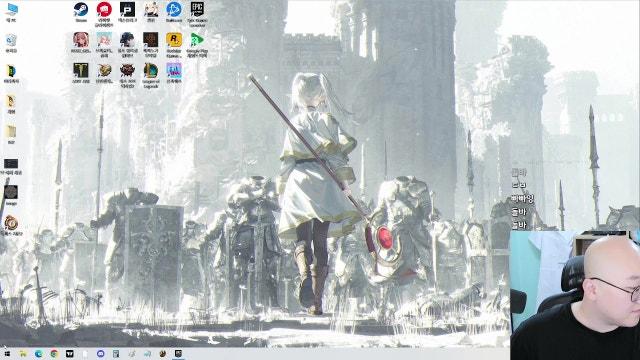The width and height of the screenshot is (640, 360).
Task: Open Google Chrome from the taskbar
Action: (54, 353)
